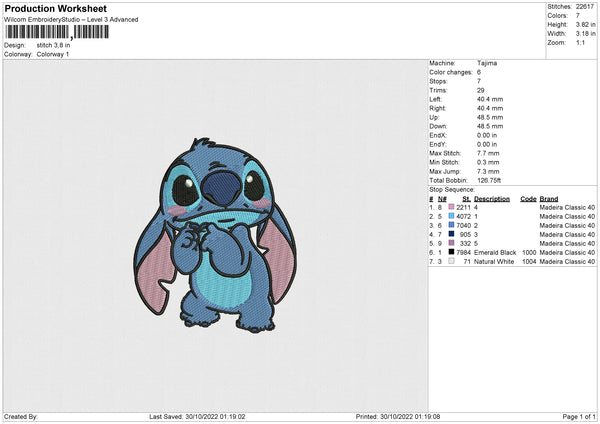Viewport: 600px width, 424px height.
Task: Click the N# column header
Action: (441, 198)
